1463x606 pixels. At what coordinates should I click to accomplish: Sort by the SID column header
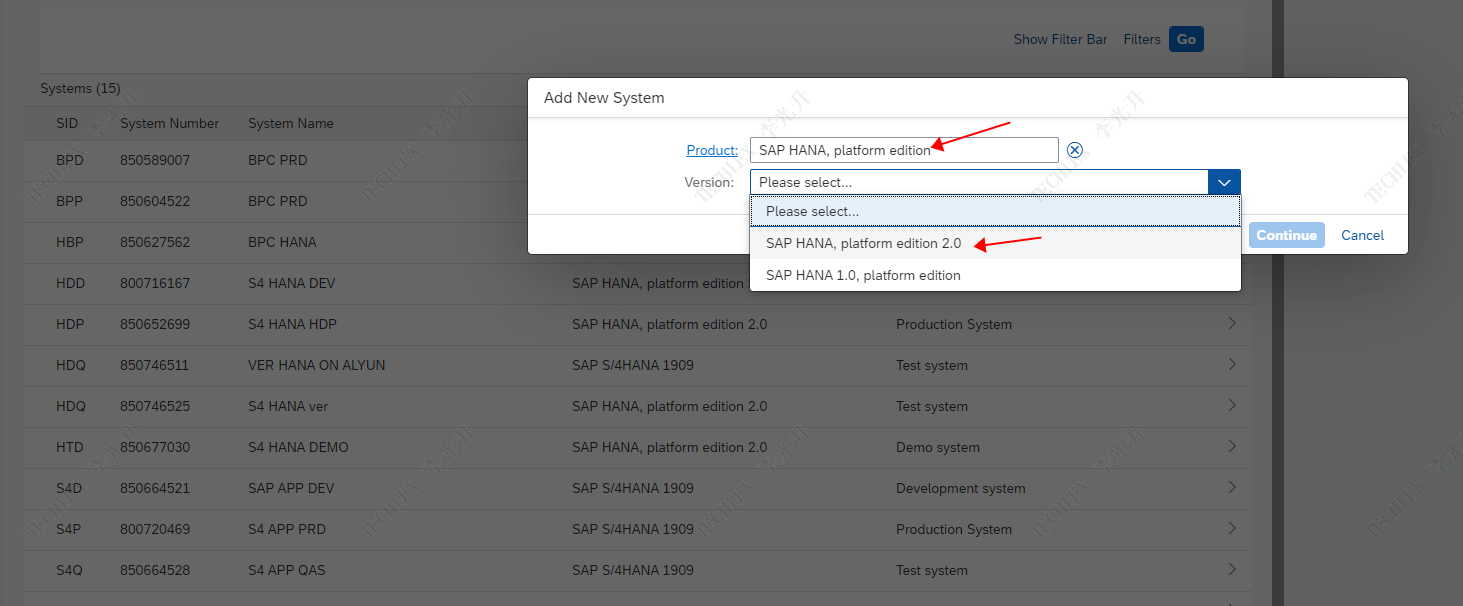click(x=67, y=123)
